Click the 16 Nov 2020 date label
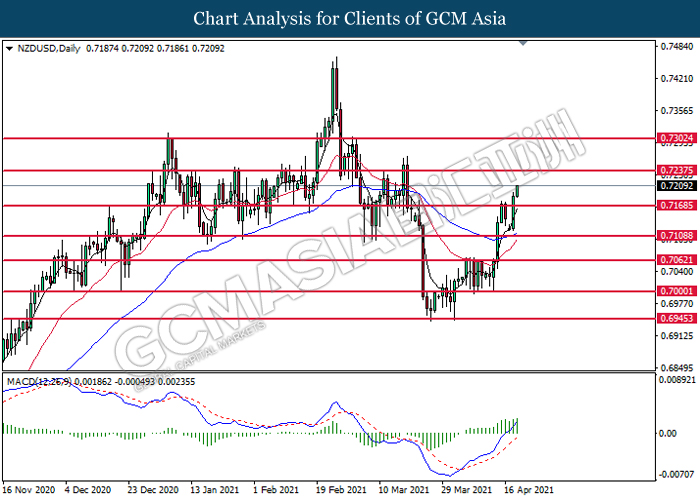This screenshot has width=700, height=500. coord(29,490)
